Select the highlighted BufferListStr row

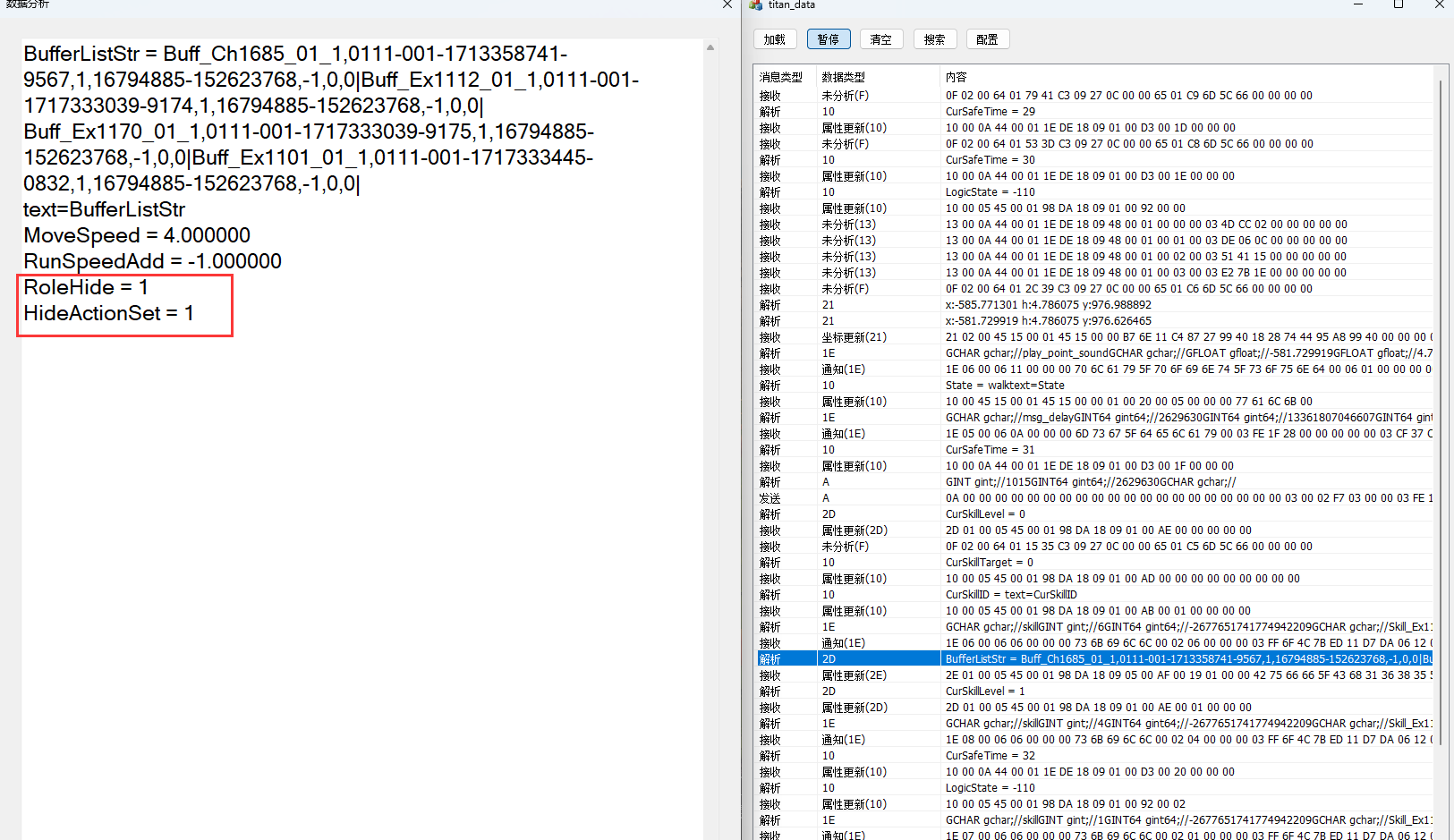(1095, 659)
